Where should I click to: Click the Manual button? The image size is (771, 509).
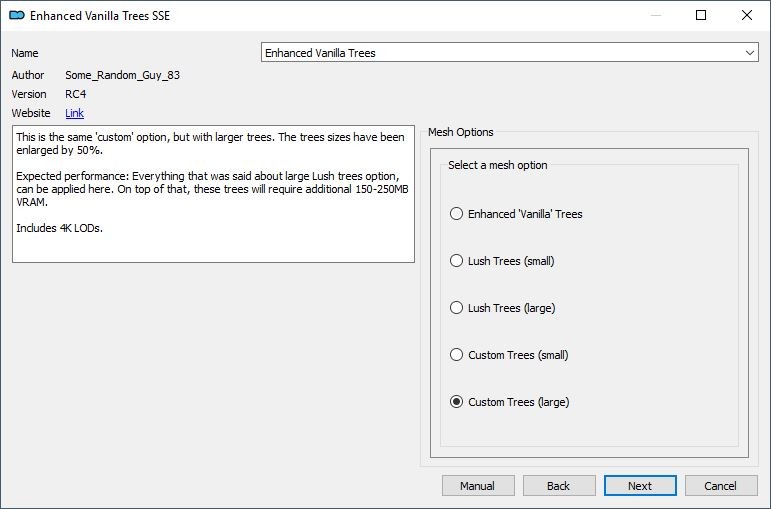click(x=478, y=486)
